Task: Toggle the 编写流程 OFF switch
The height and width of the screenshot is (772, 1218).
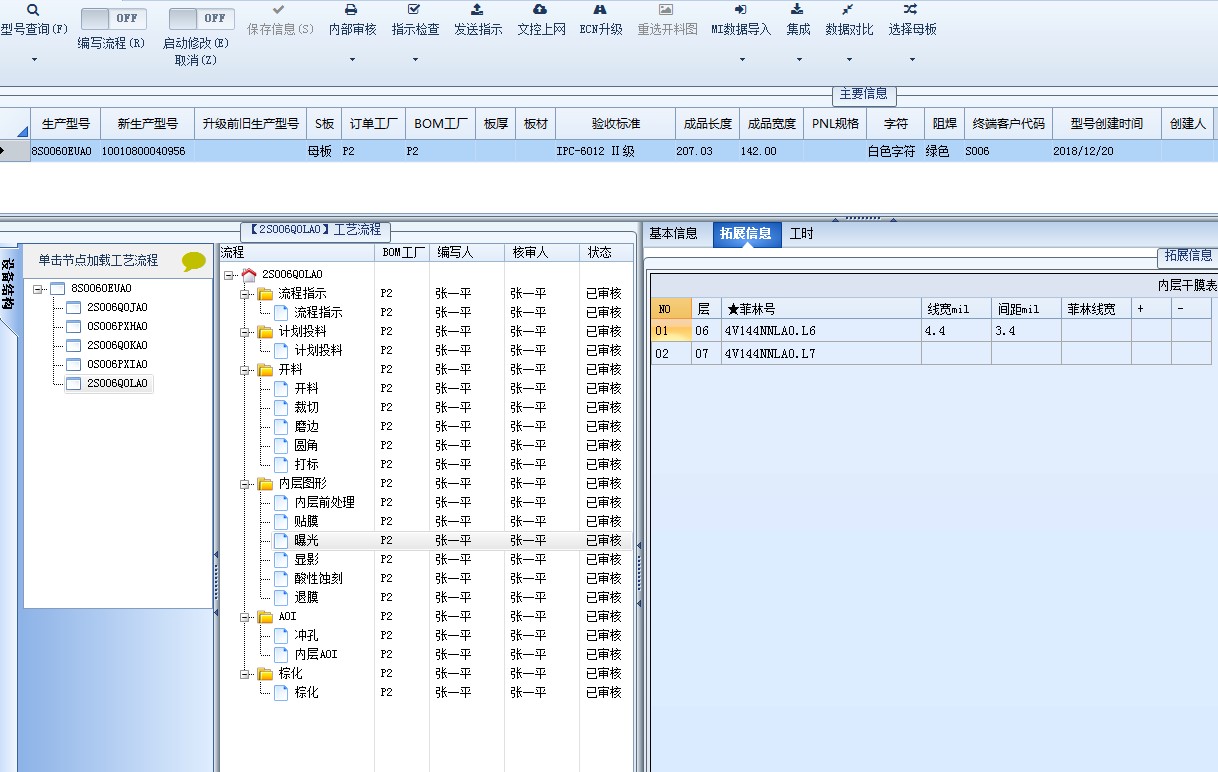Action: (113, 18)
